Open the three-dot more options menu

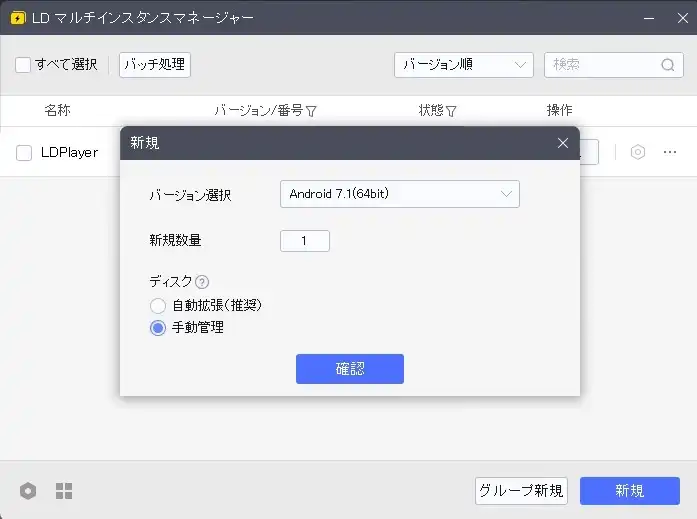[x=670, y=152]
